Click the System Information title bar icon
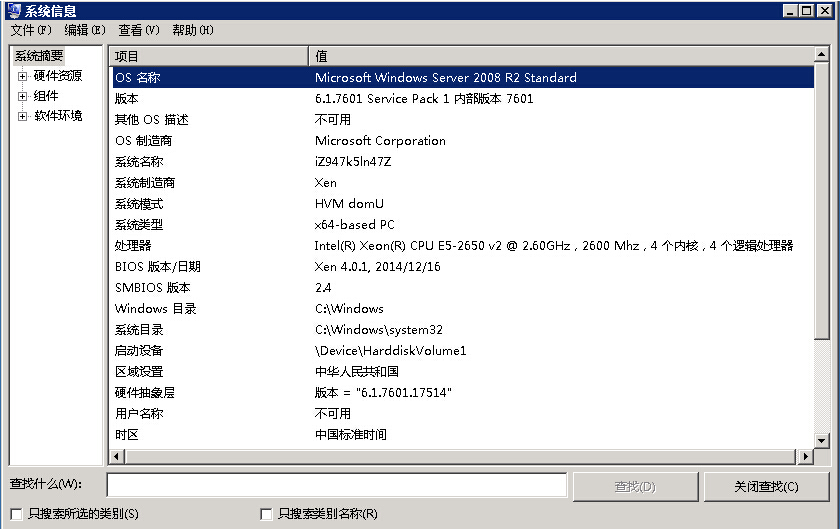The height and width of the screenshot is (530, 840). pyautogui.click(x=13, y=11)
